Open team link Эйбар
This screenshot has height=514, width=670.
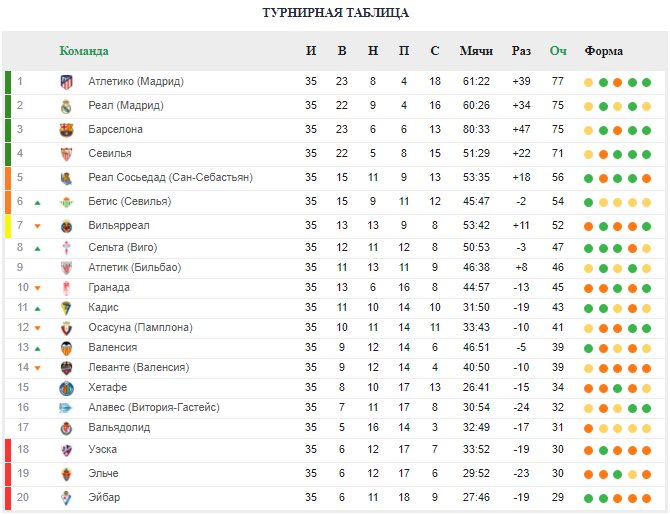[104, 497]
